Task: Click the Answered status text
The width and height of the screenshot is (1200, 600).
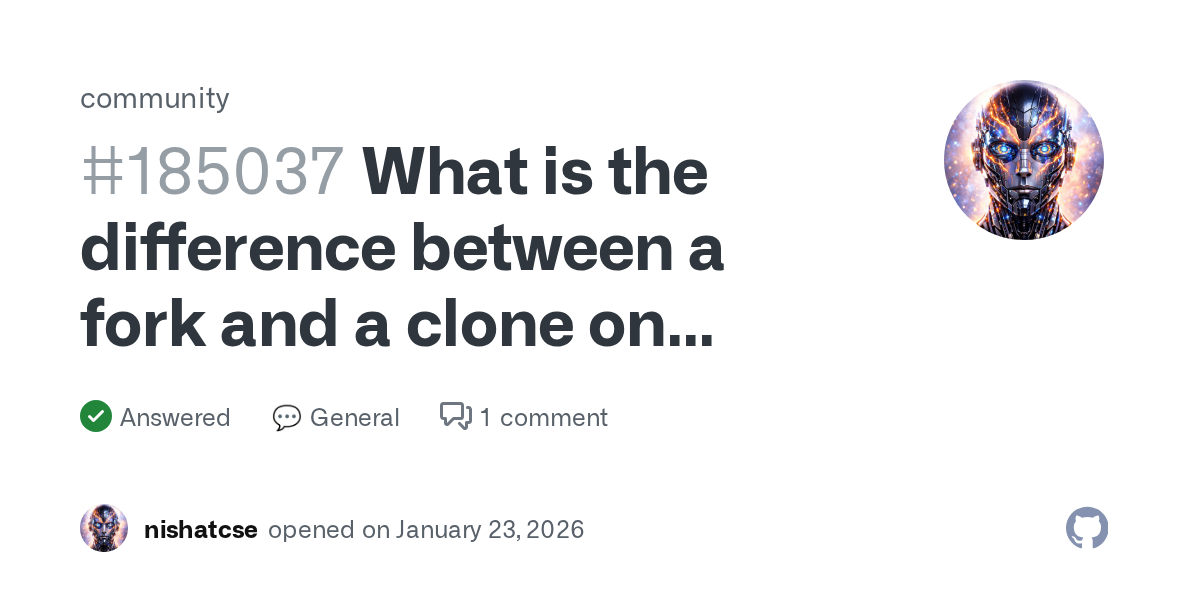Action: point(175,417)
